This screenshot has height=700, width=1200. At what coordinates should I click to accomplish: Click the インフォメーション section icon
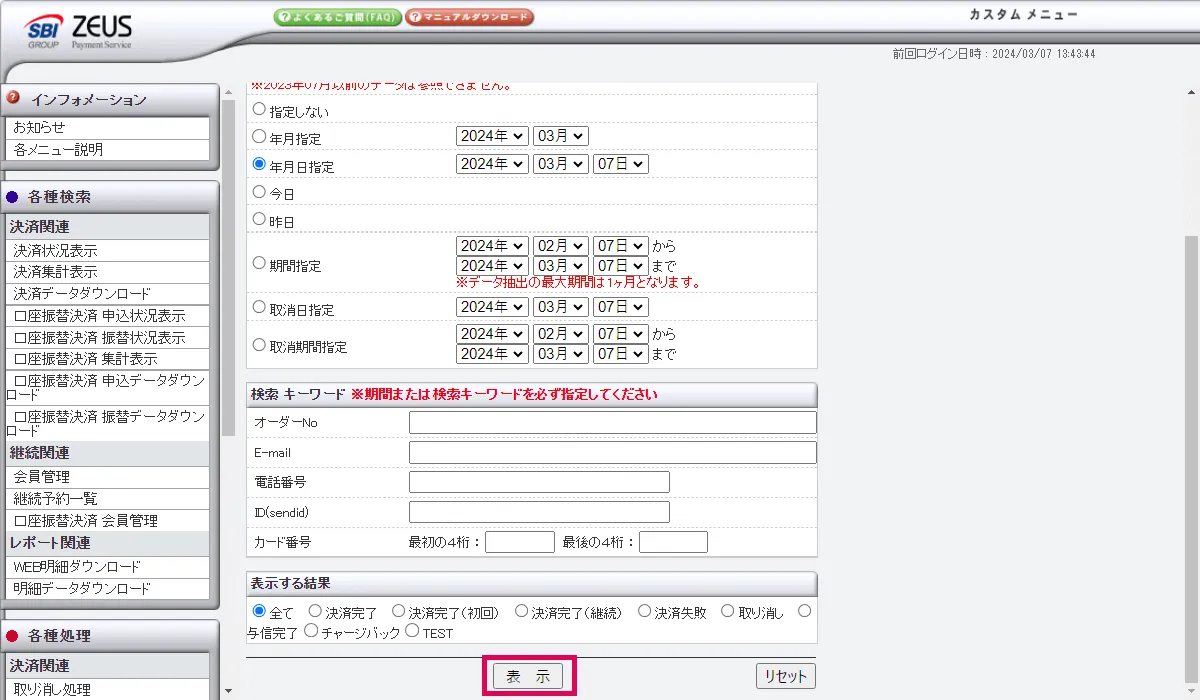(14, 98)
